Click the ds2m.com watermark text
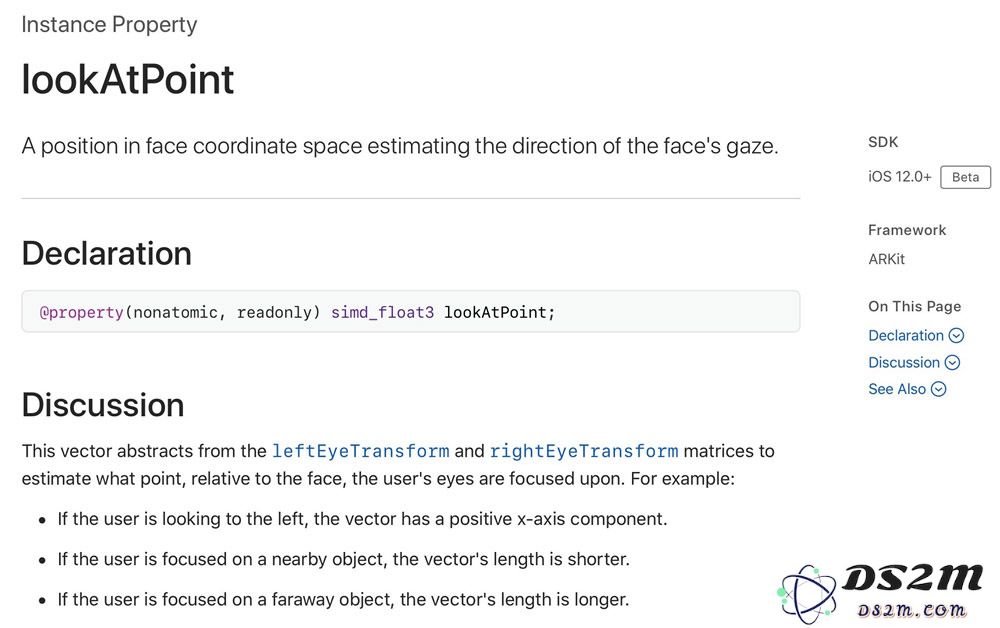 911,610
